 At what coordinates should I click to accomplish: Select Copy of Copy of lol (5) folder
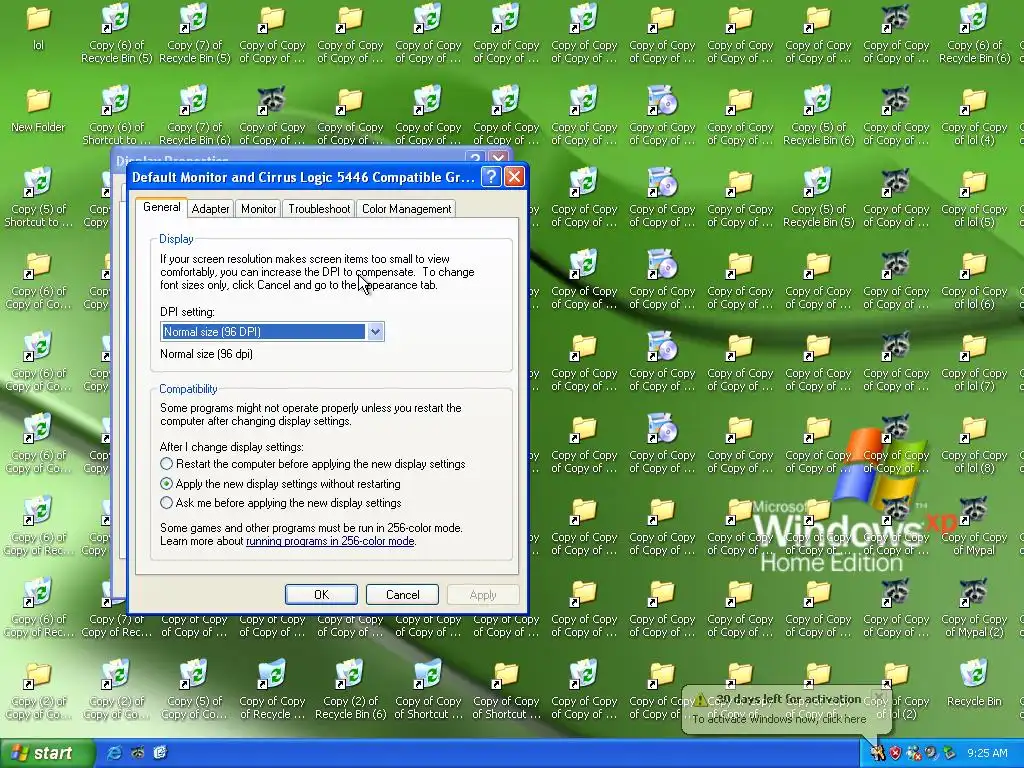[x=974, y=198]
